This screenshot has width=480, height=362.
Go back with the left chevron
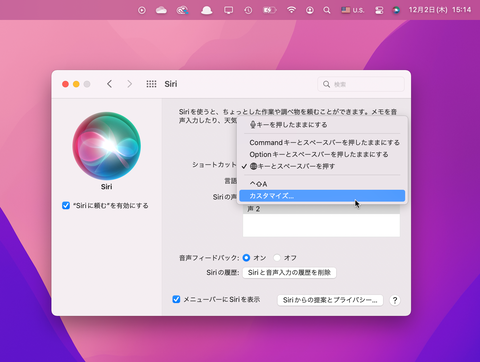tap(109, 84)
